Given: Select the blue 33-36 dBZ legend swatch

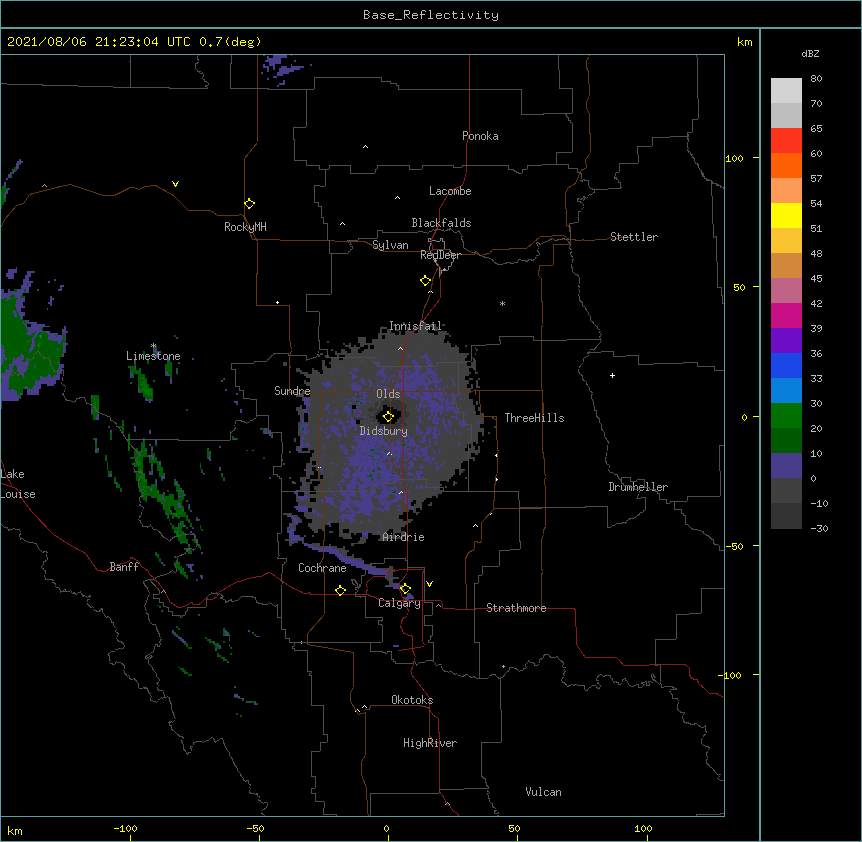Looking at the screenshot, I should pos(786,365).
